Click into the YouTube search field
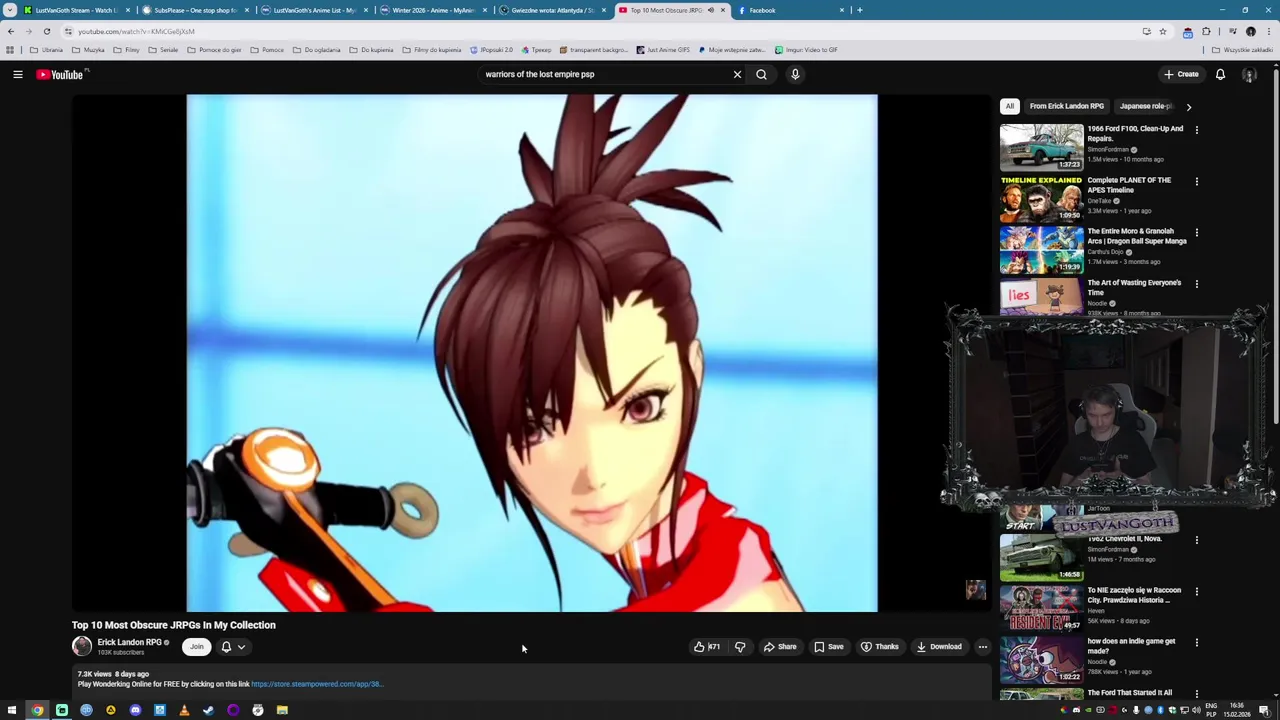This screenshot has height=720, width=1280. point(605,74)
